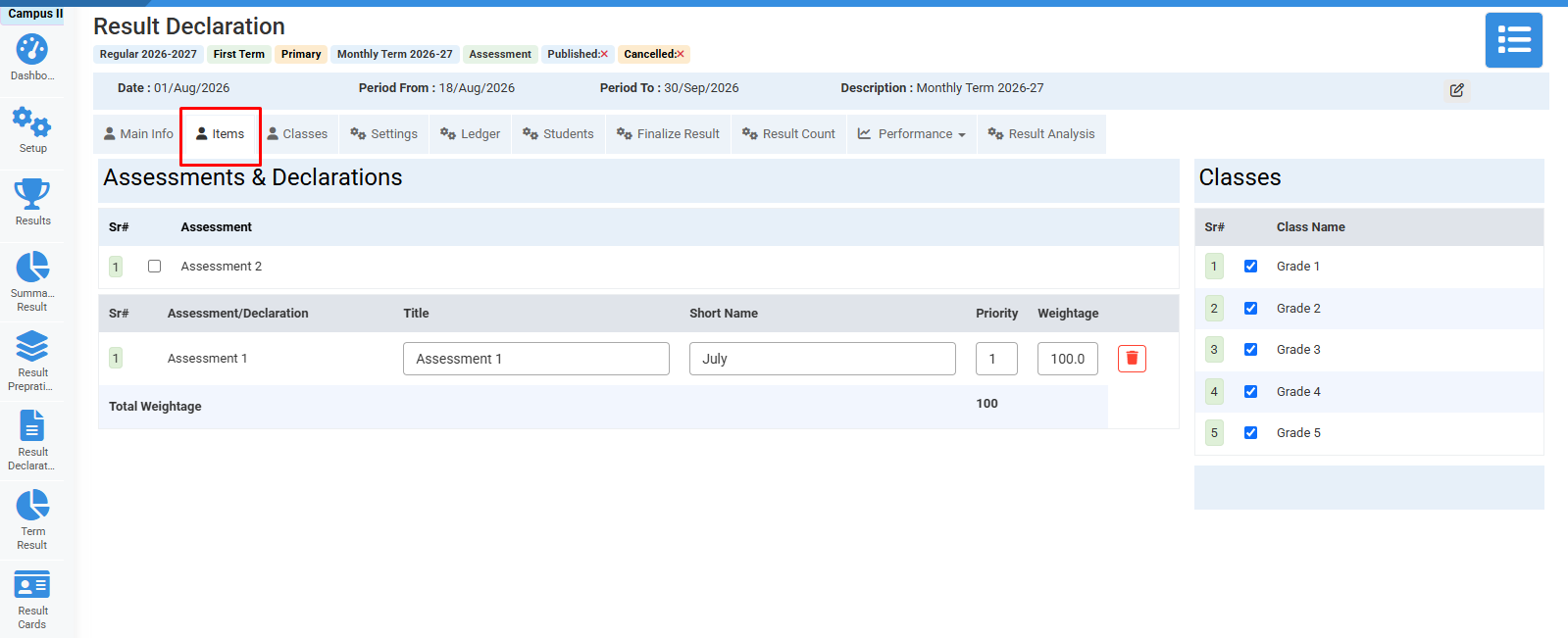The width and height of the screenshot is (1568, 638).
Task: Uncheck the Grade 1 class checkbox
Action: point(1250,266)
